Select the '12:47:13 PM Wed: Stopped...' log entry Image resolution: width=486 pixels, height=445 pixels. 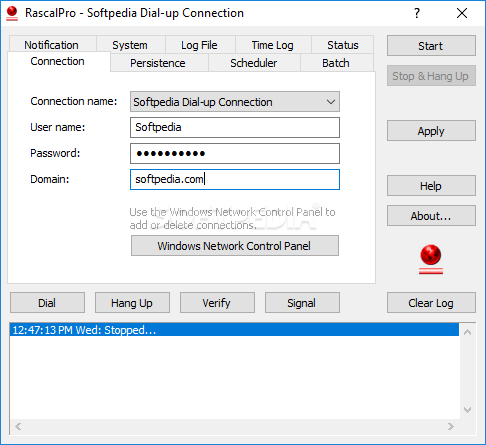[x=234, y=330]
